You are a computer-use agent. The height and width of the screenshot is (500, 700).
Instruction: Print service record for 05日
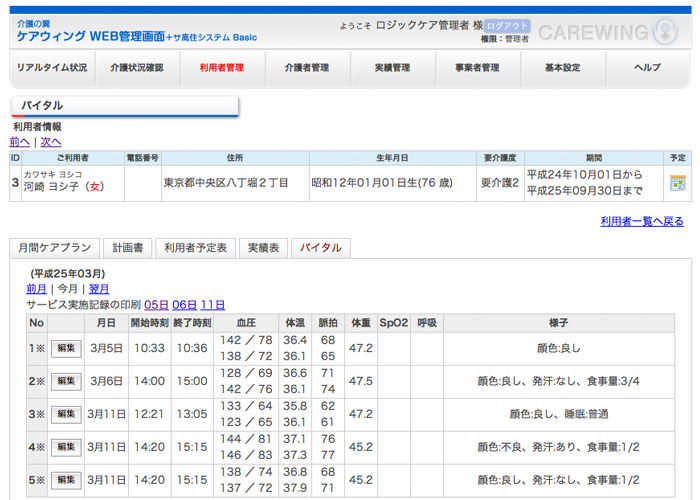156,305
